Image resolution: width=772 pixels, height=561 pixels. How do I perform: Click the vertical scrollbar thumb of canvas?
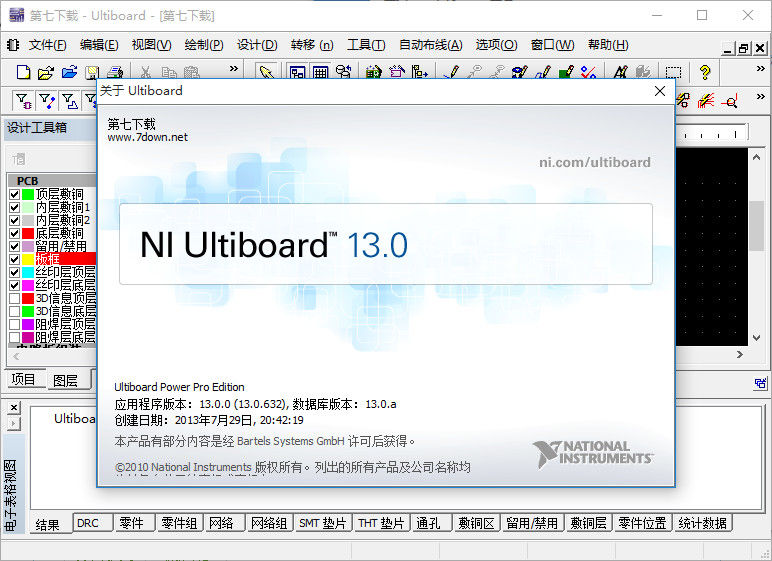pyautogui.click(x=757, y=226)
